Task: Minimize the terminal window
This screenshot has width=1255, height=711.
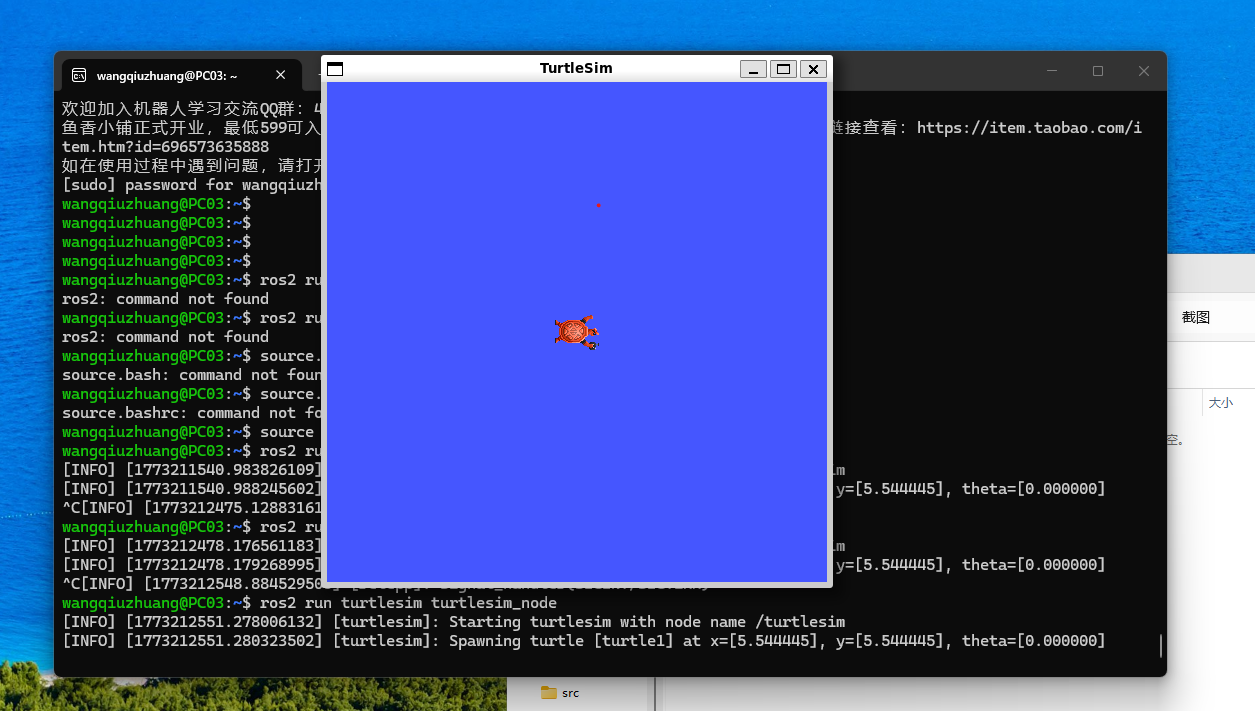Action: click(1052, 71)
